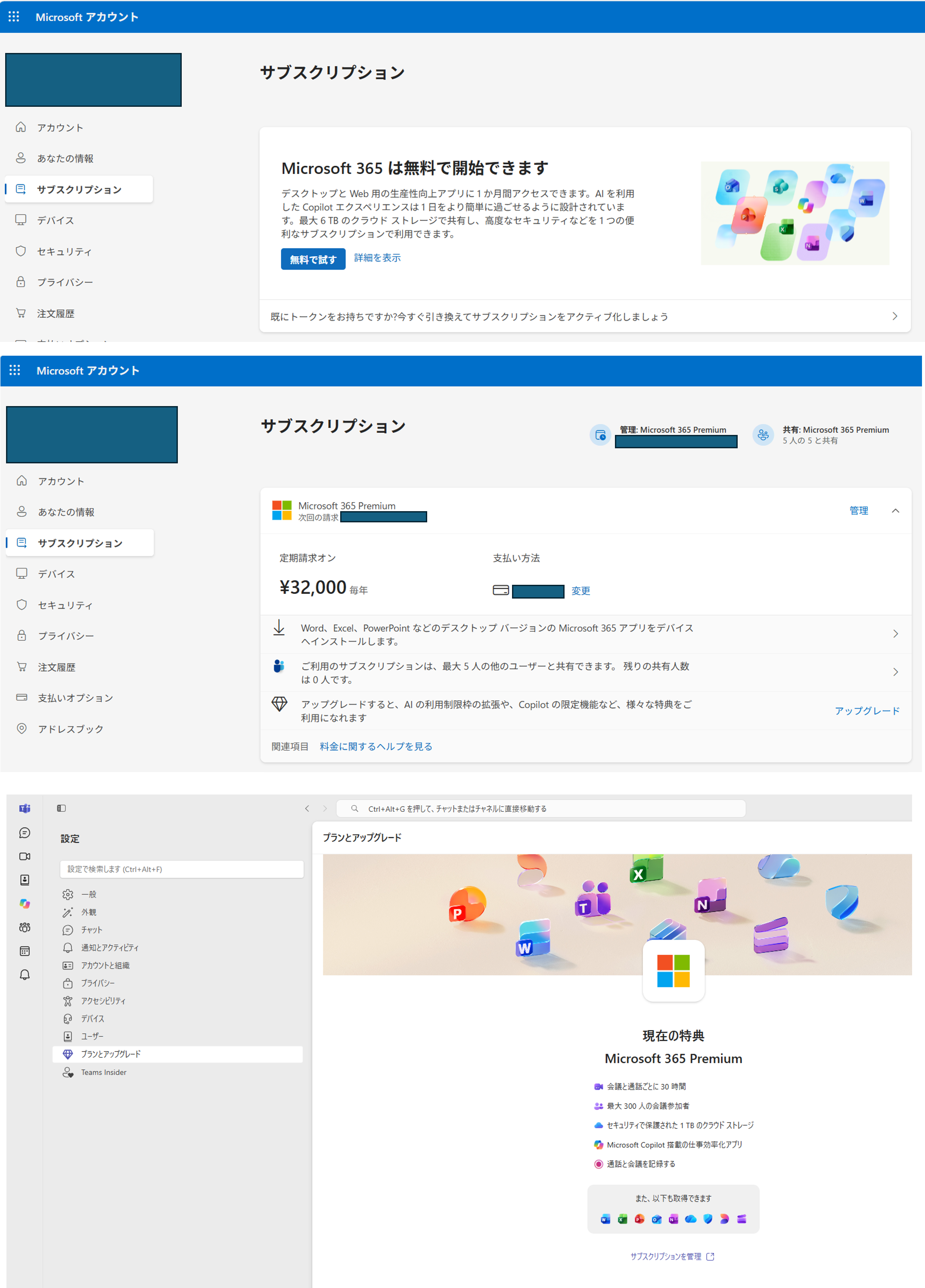925x1288 pixels.
Task: Click download arrow icon for app install
Action: click(x=279, y=628)
